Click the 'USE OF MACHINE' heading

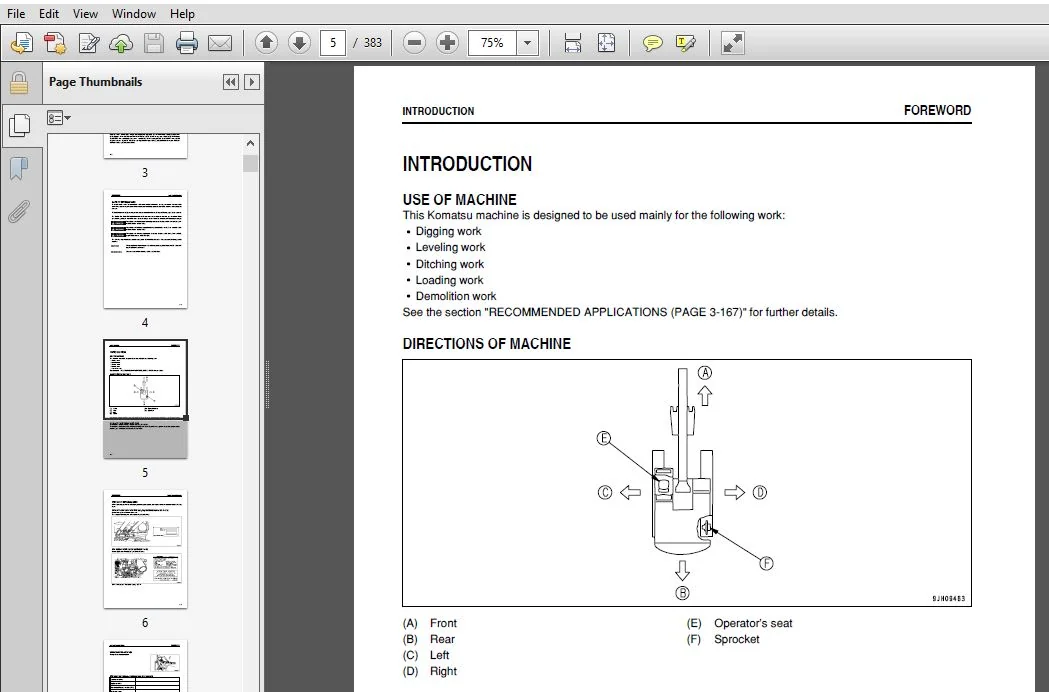point(459,199)
